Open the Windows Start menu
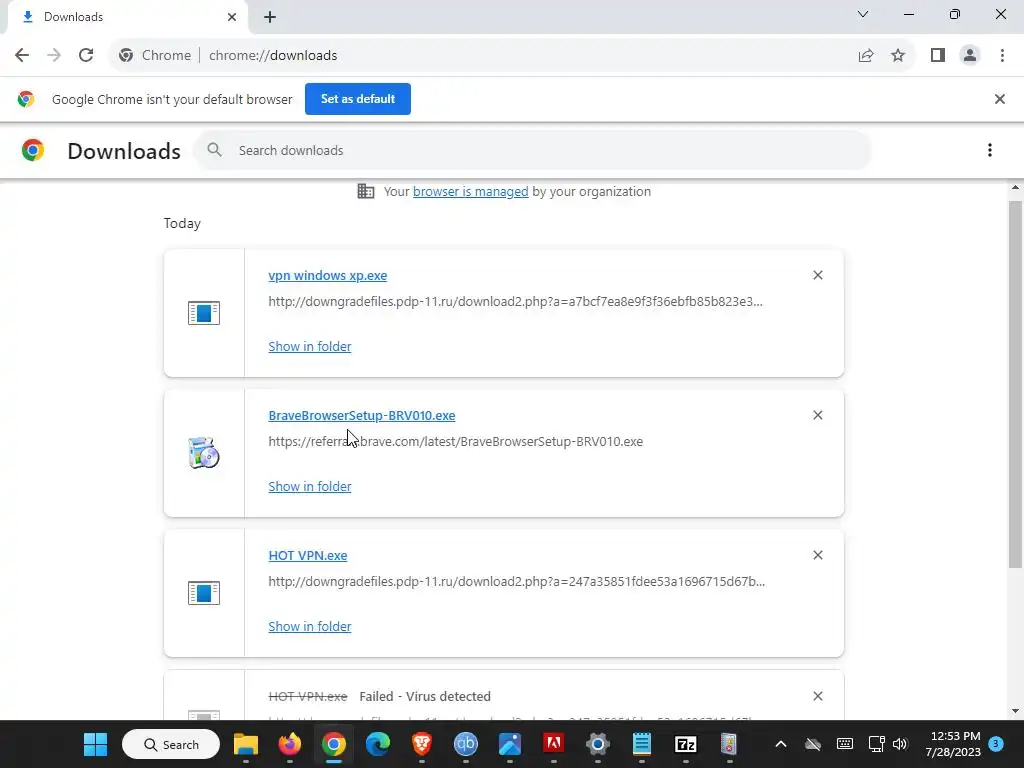Viewport: 1024px width, 768px height. pos(95,744)
